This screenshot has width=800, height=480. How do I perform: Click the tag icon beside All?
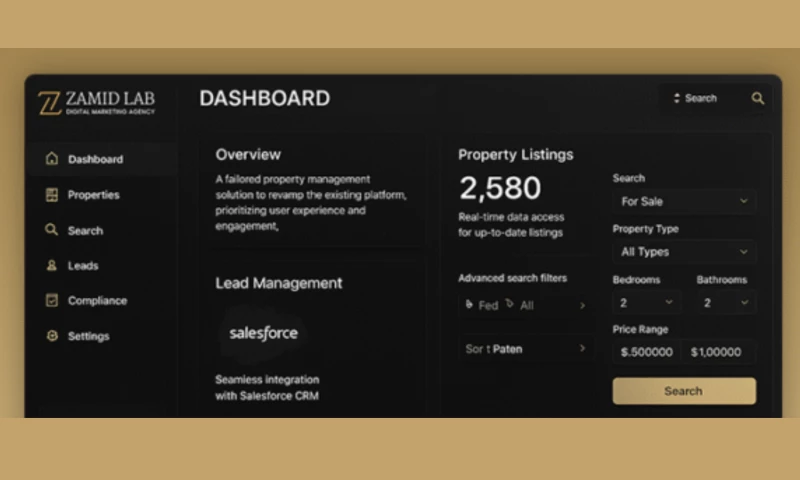509,304
